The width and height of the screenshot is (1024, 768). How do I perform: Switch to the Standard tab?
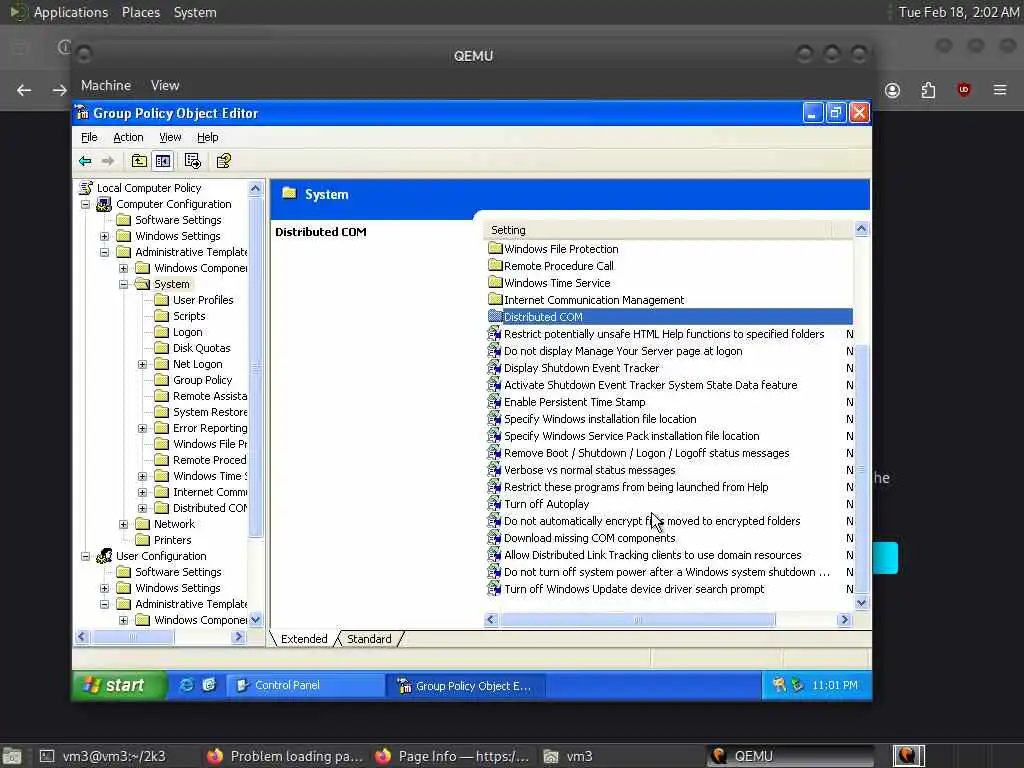[369, 639]
